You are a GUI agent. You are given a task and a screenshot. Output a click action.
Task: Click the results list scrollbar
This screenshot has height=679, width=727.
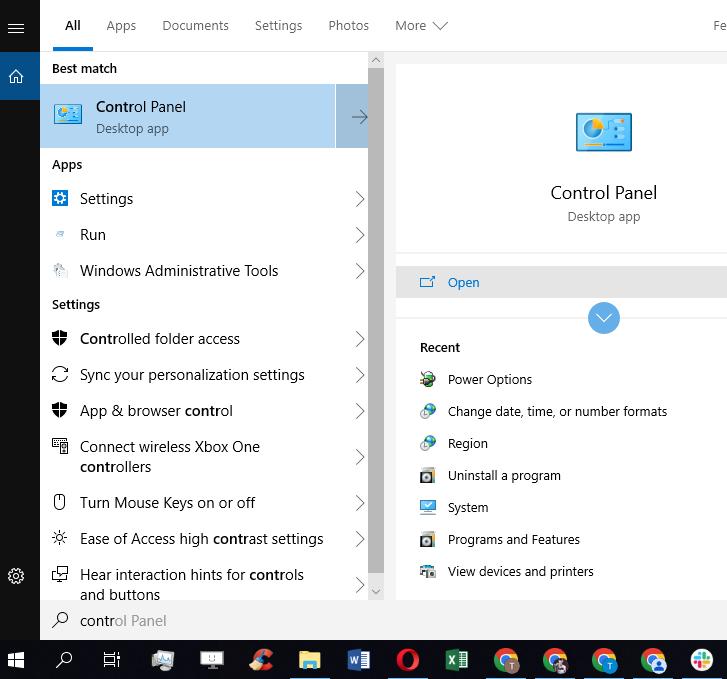[376, 320]
